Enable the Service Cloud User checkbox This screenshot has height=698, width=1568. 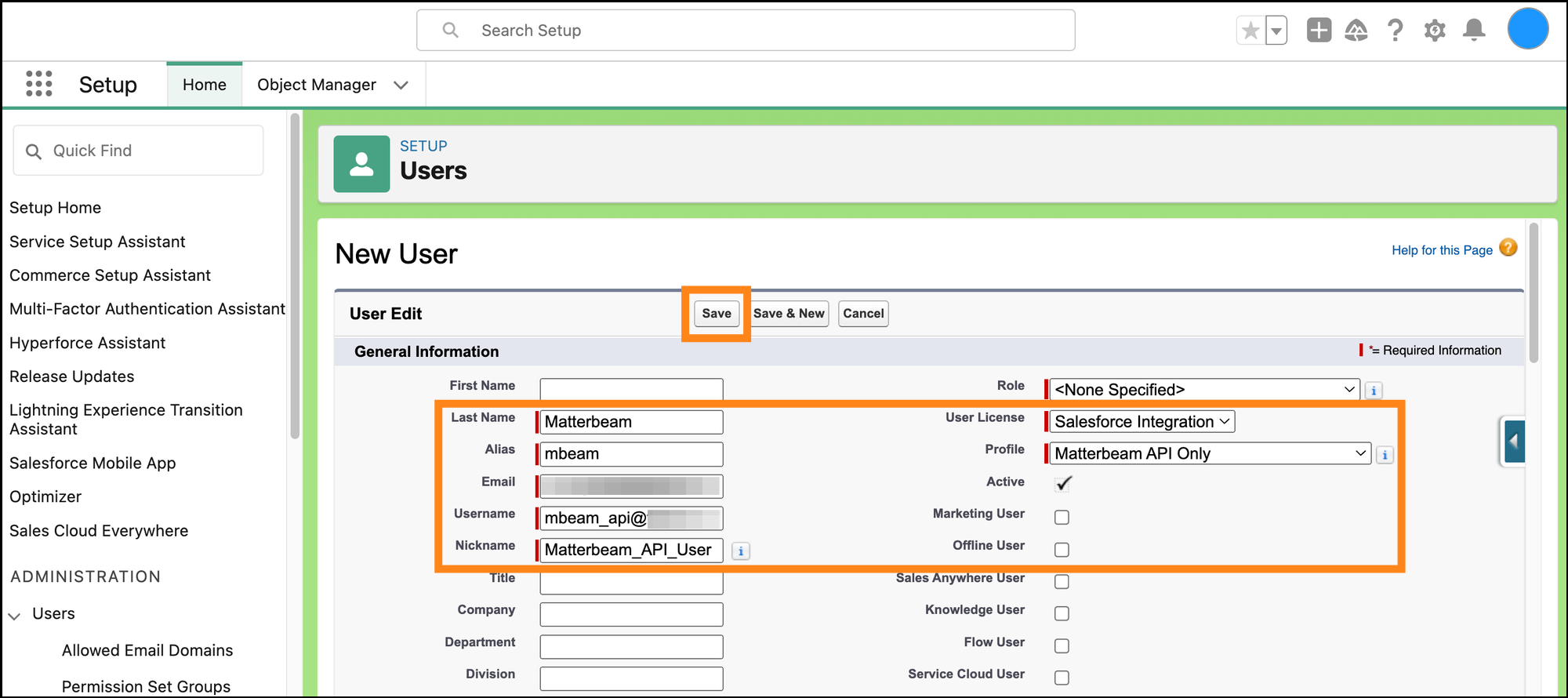1062,678
